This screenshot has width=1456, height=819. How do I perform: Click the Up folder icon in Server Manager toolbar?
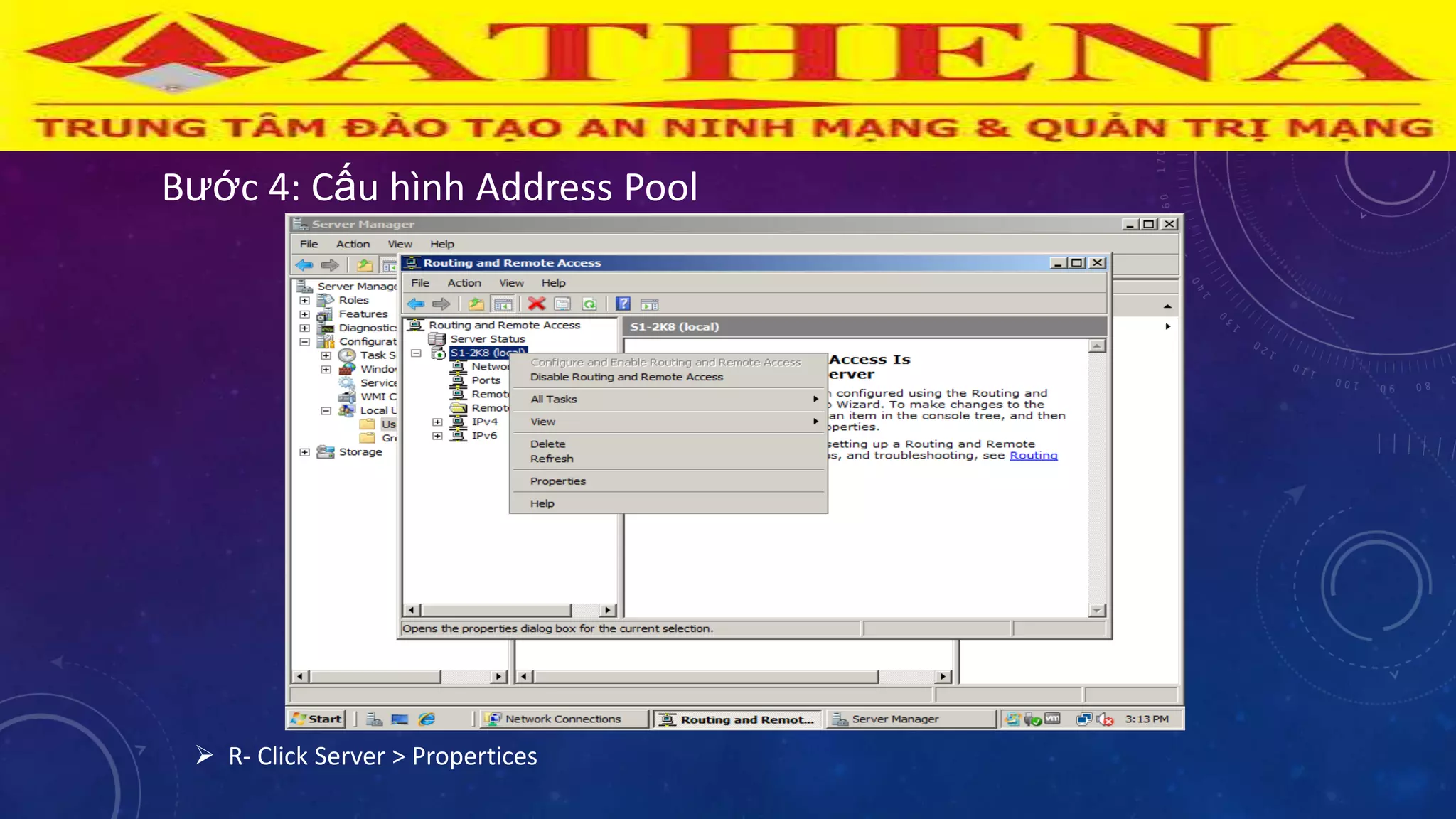[365, 265]
